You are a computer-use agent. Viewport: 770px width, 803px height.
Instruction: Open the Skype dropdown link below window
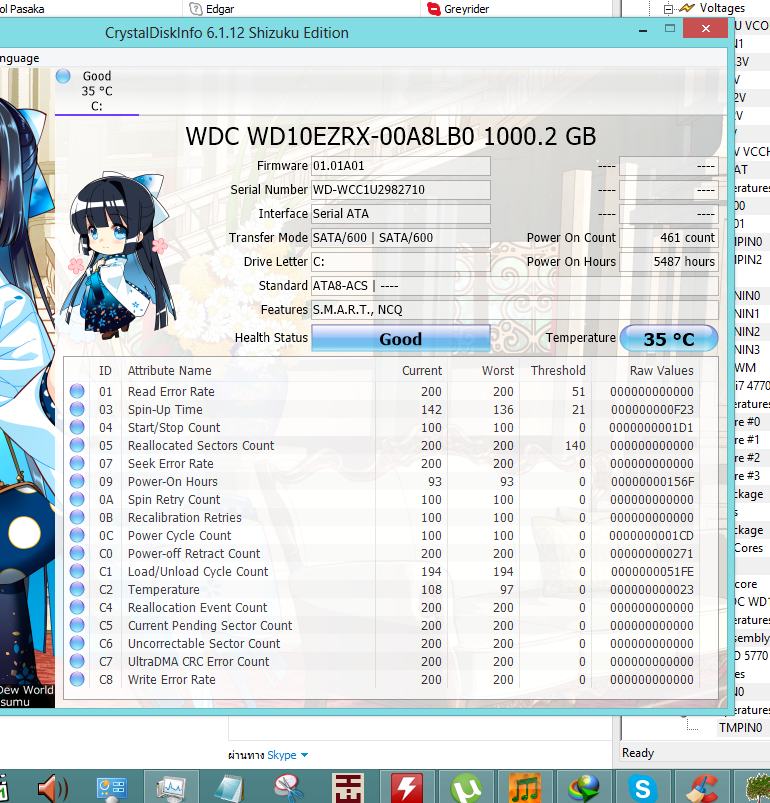287,755
